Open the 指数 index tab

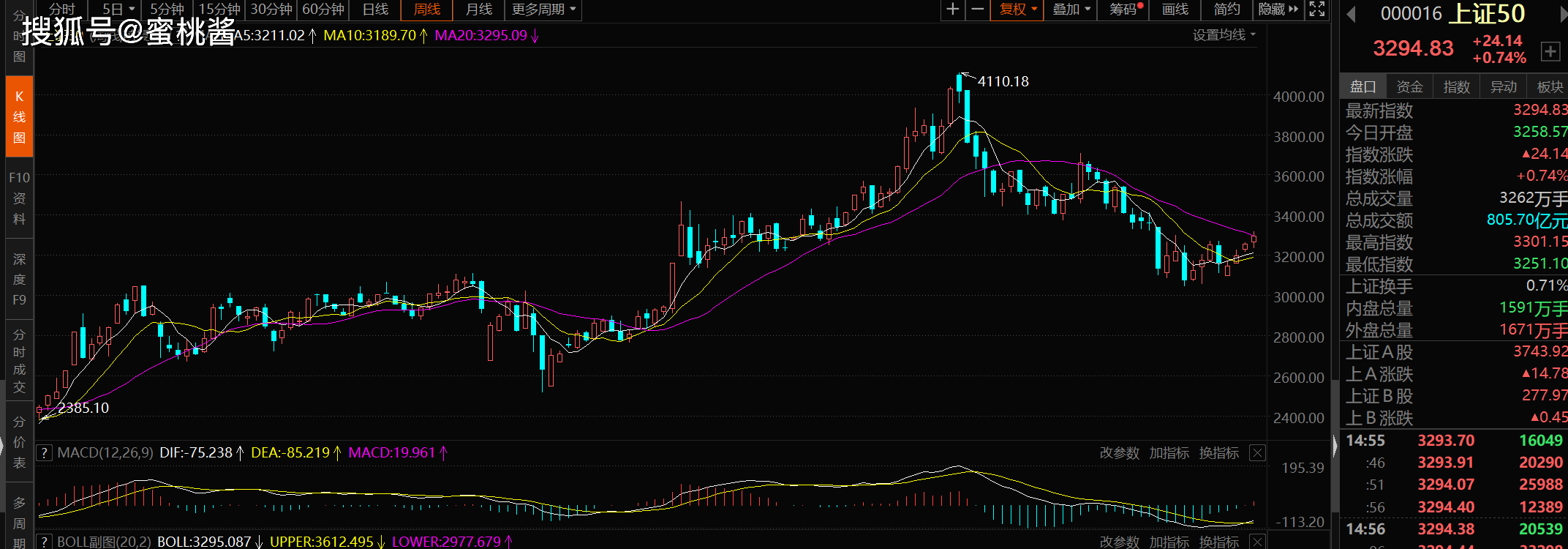click(1456, 87)
